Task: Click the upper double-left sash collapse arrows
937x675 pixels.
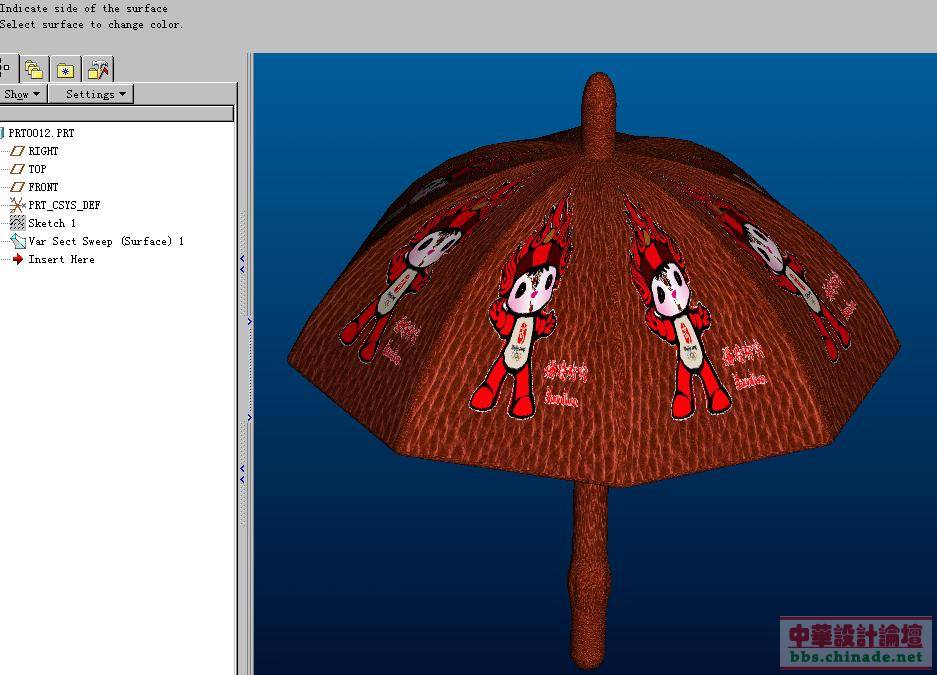Action: click(242, 263)
